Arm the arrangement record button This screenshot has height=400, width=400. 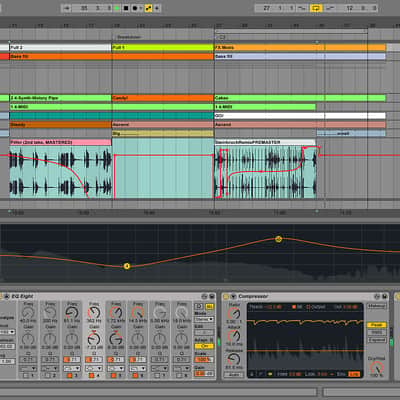(134, 8)
